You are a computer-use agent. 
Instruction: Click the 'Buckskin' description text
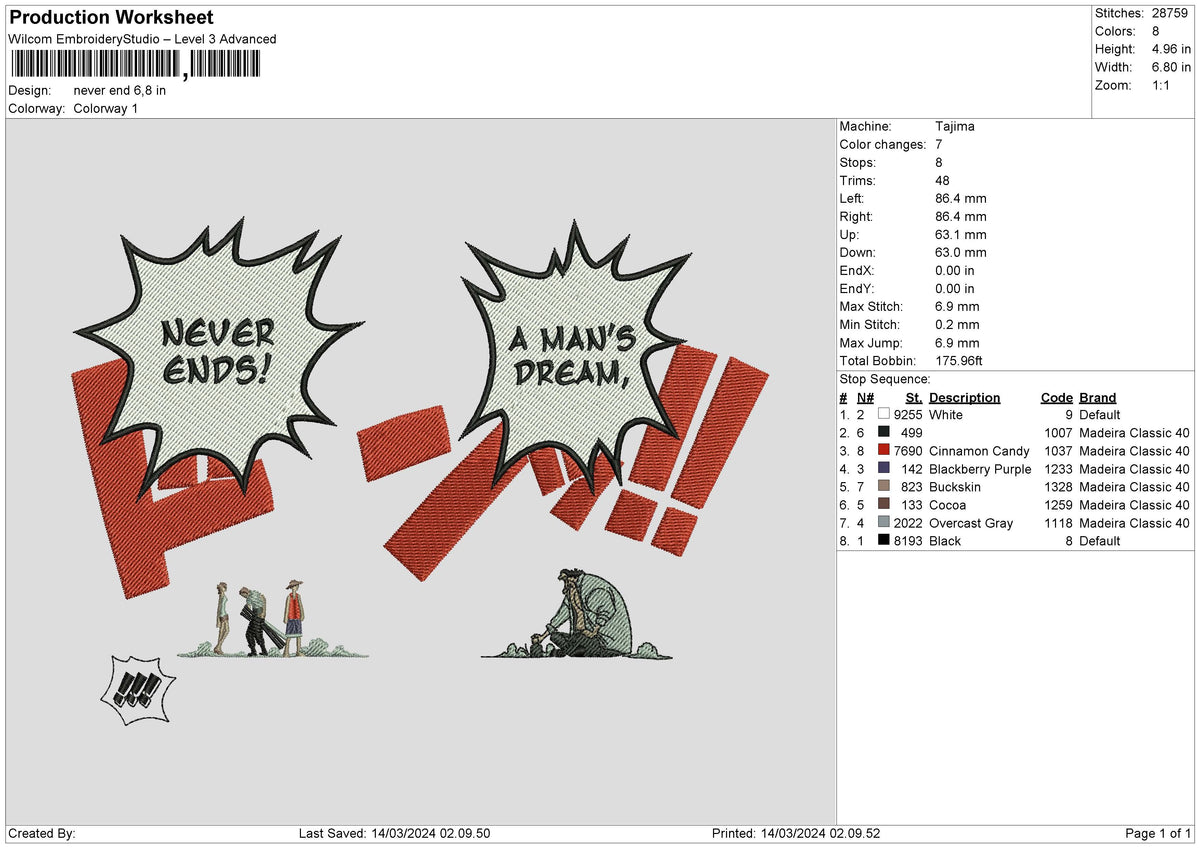coord(955,487)
